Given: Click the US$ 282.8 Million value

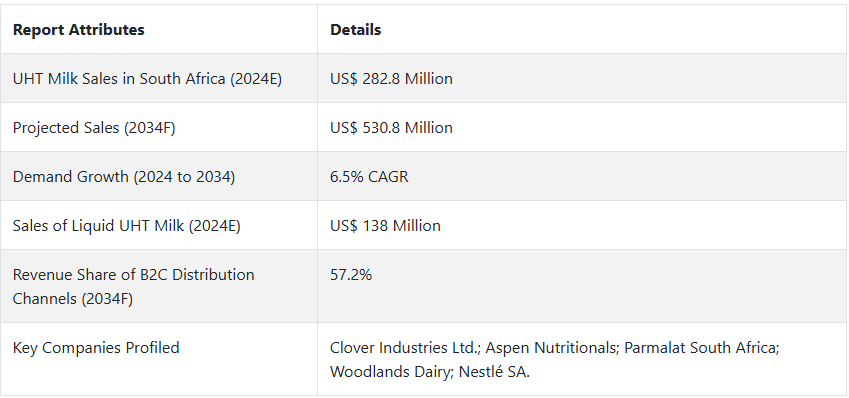Looking at the screenshot, I should click(391, 79).
